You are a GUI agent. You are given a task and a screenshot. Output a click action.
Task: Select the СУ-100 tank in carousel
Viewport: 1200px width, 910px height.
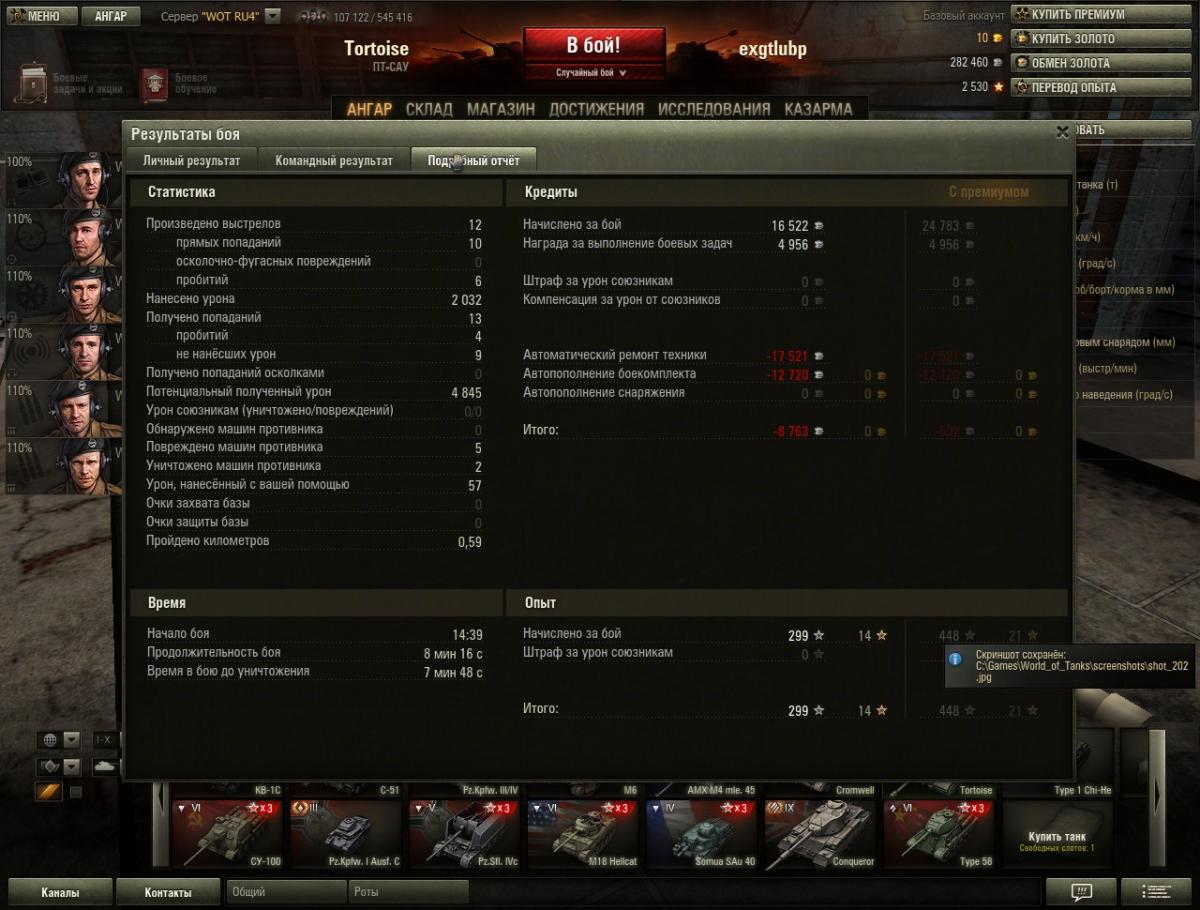(227, 834)
